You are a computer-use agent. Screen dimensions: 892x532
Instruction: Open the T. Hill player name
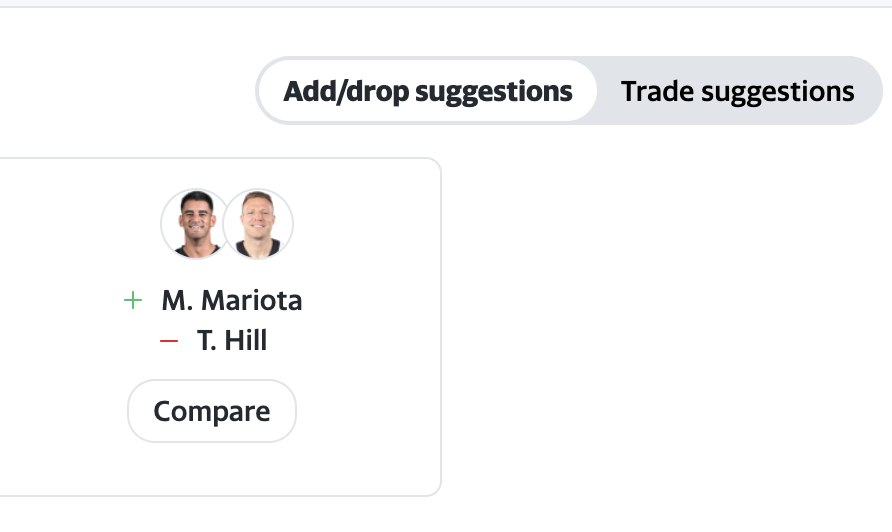click(232, 342)
